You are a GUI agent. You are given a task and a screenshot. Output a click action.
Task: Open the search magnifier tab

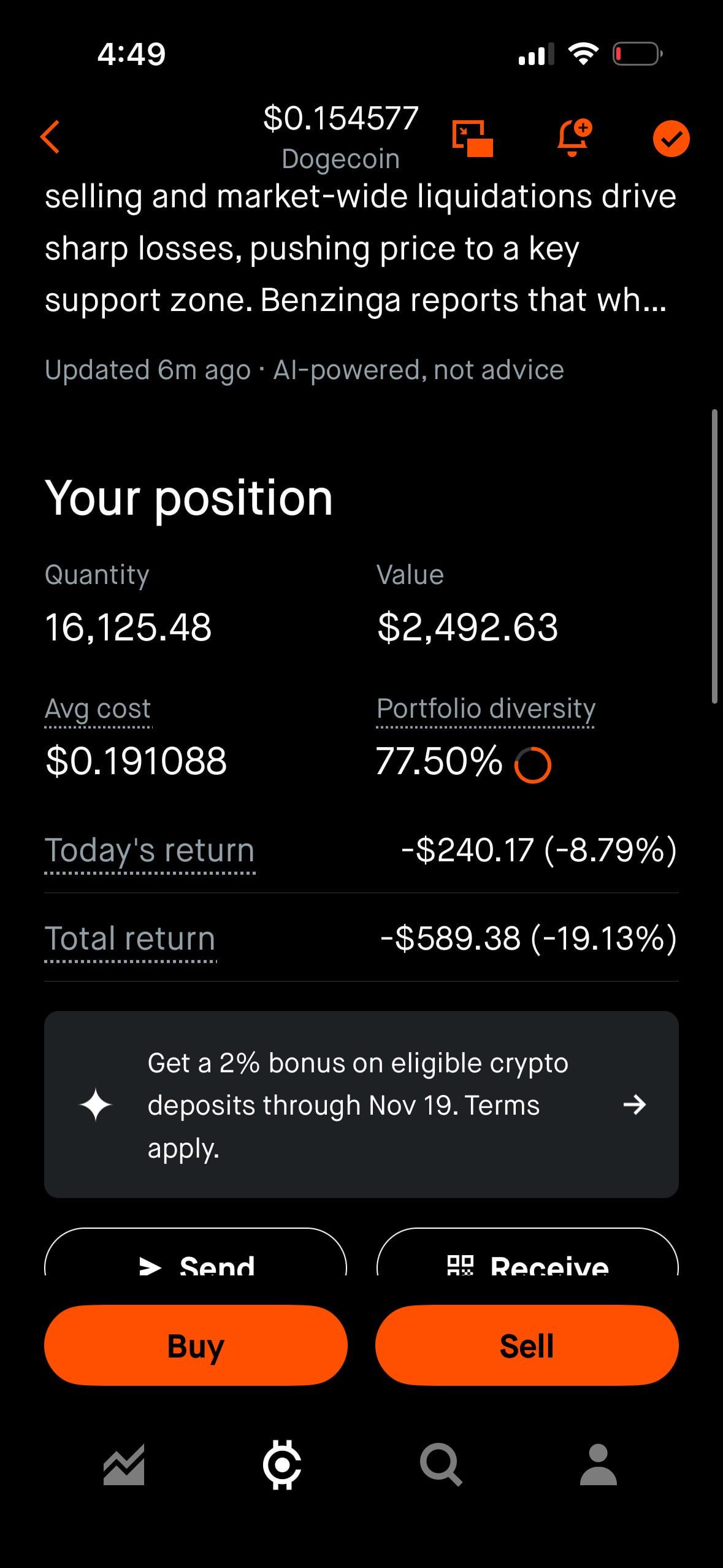point(440,1465)
